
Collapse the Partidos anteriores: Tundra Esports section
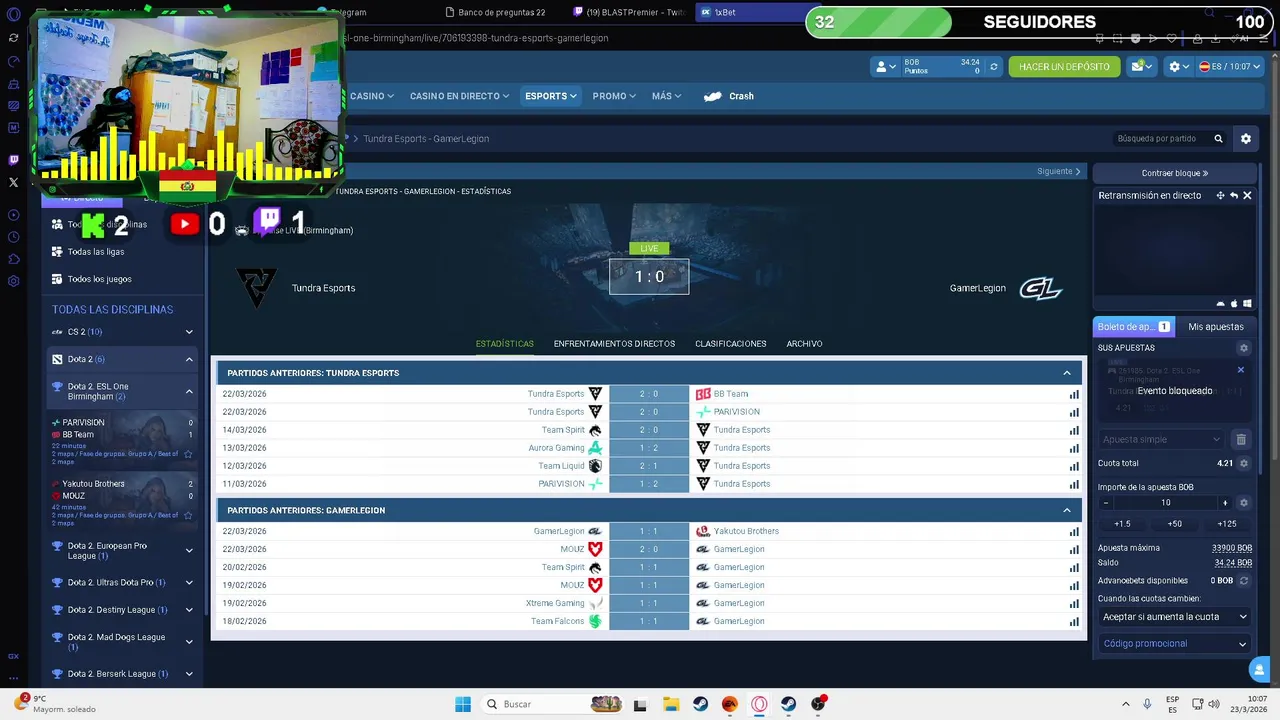1067,373
